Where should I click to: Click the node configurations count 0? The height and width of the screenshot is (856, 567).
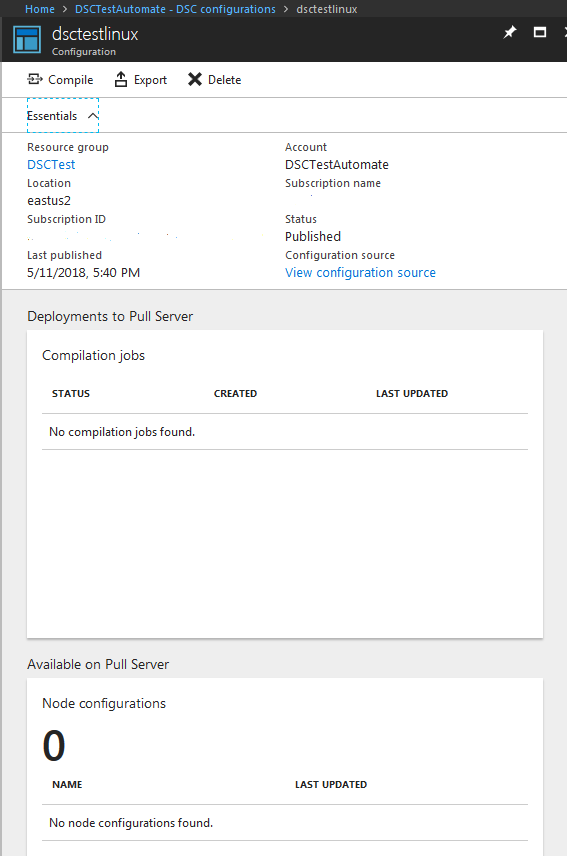tap(54, 746)
